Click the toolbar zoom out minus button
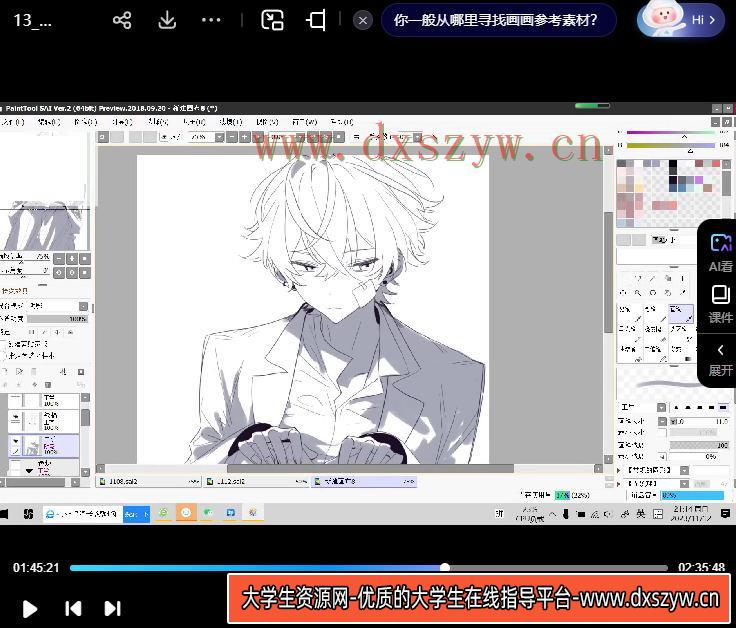Screen dimensions: 736x628 pos(232,137)
